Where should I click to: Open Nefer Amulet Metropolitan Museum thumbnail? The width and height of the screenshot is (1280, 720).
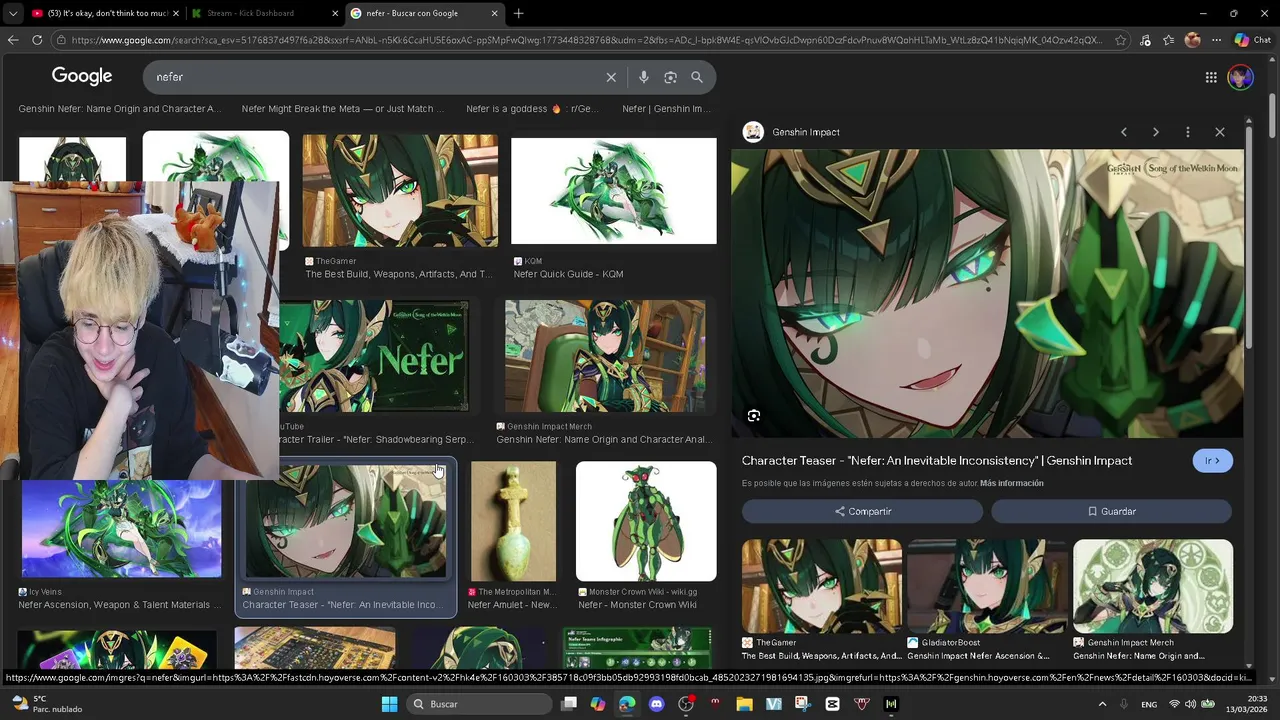click(x=513, y=521)
